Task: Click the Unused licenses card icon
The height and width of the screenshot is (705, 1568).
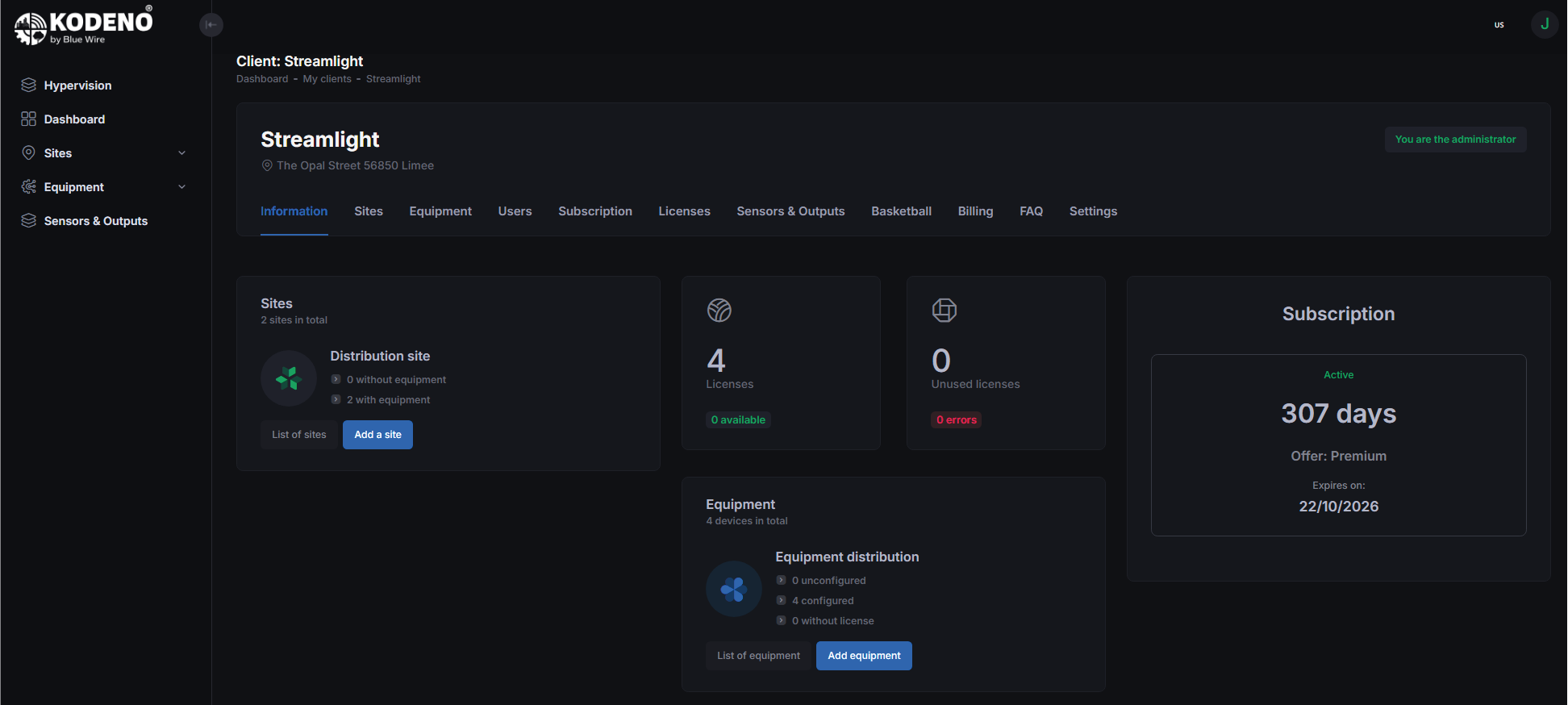Action: 944,311
